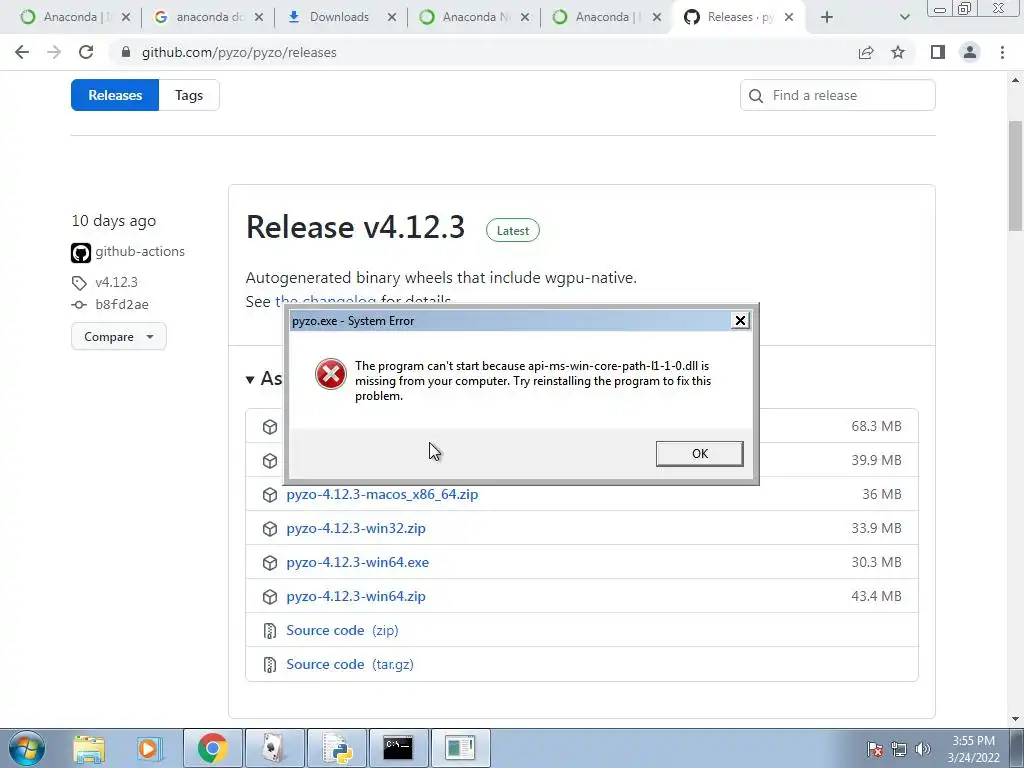
Task: Click file icon beside Source code (tar.gz)
Action: pyautogui.click(x=270, y=665)
